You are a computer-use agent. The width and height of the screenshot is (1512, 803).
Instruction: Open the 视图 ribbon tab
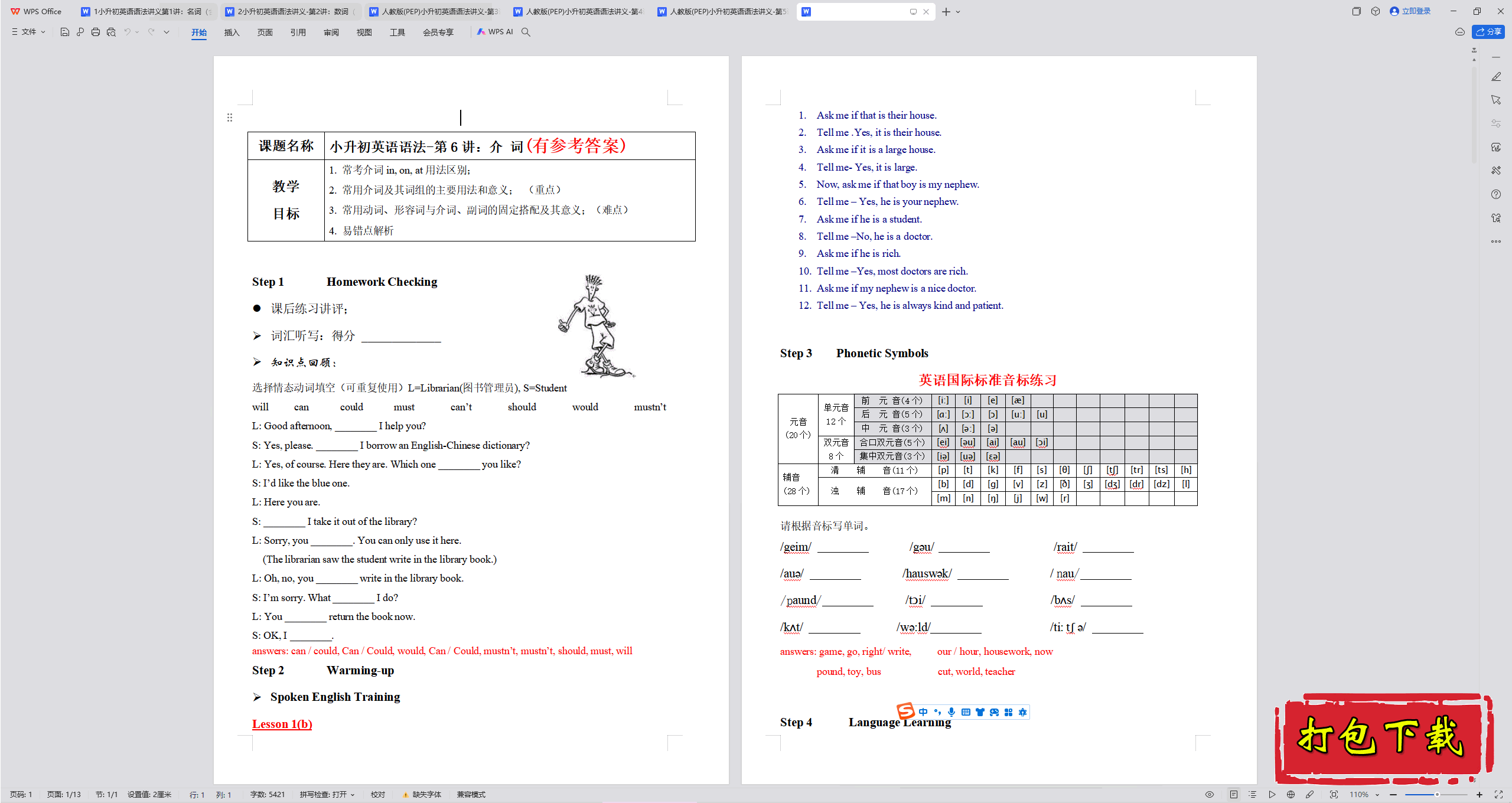coord(364,32)
